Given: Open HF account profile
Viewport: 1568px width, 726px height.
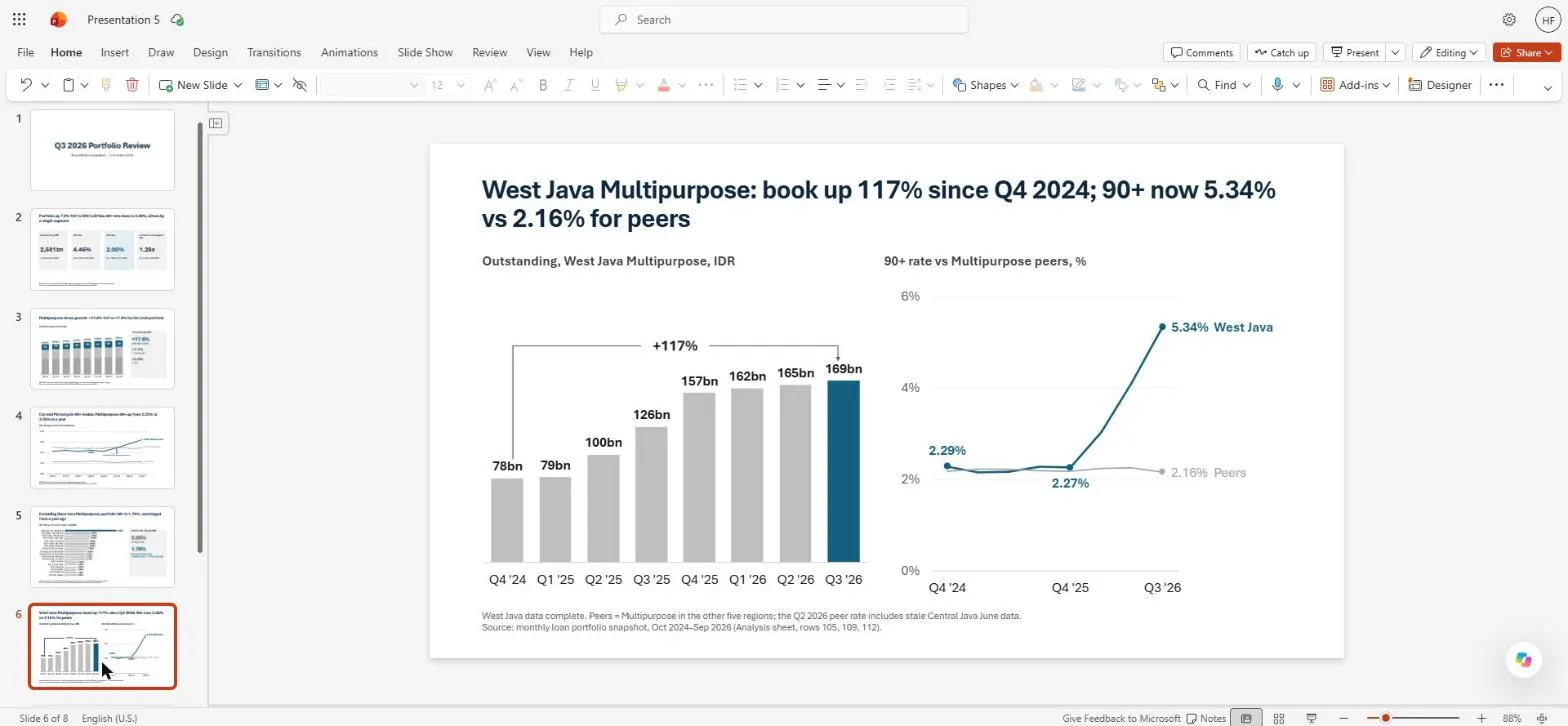Looking at the screenshot, I should (1548, 19).
